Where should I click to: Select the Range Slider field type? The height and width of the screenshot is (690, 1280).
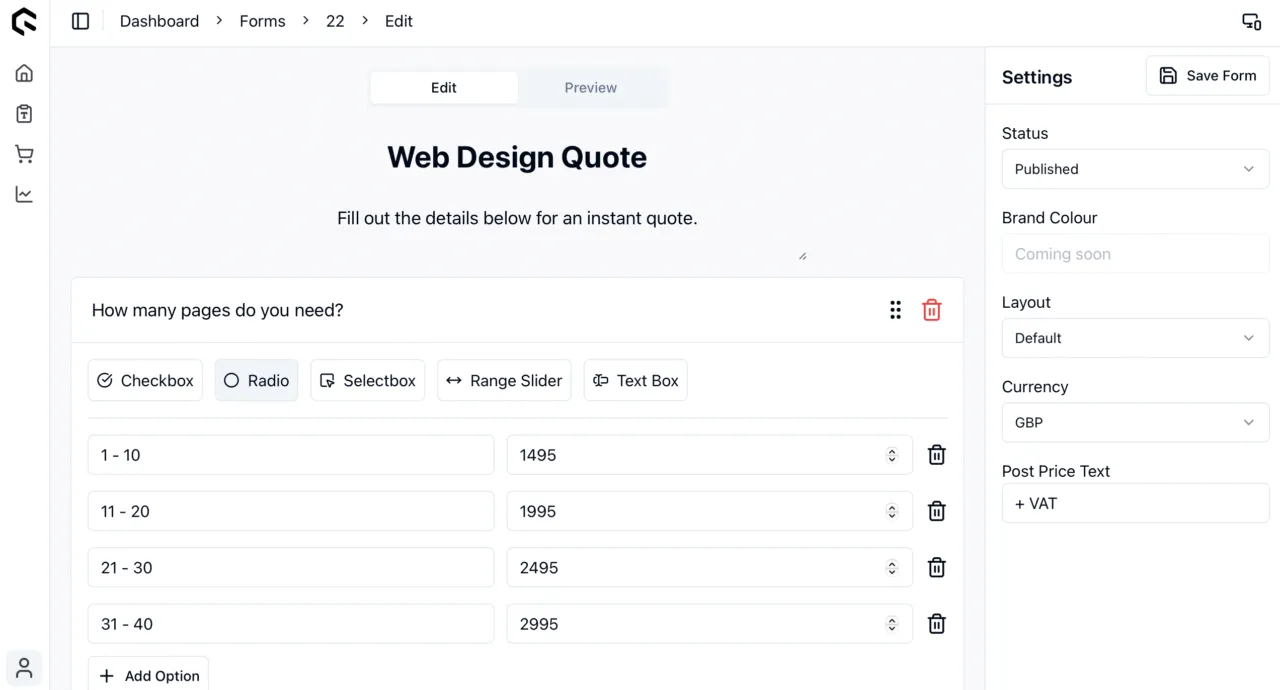(504, 380)
